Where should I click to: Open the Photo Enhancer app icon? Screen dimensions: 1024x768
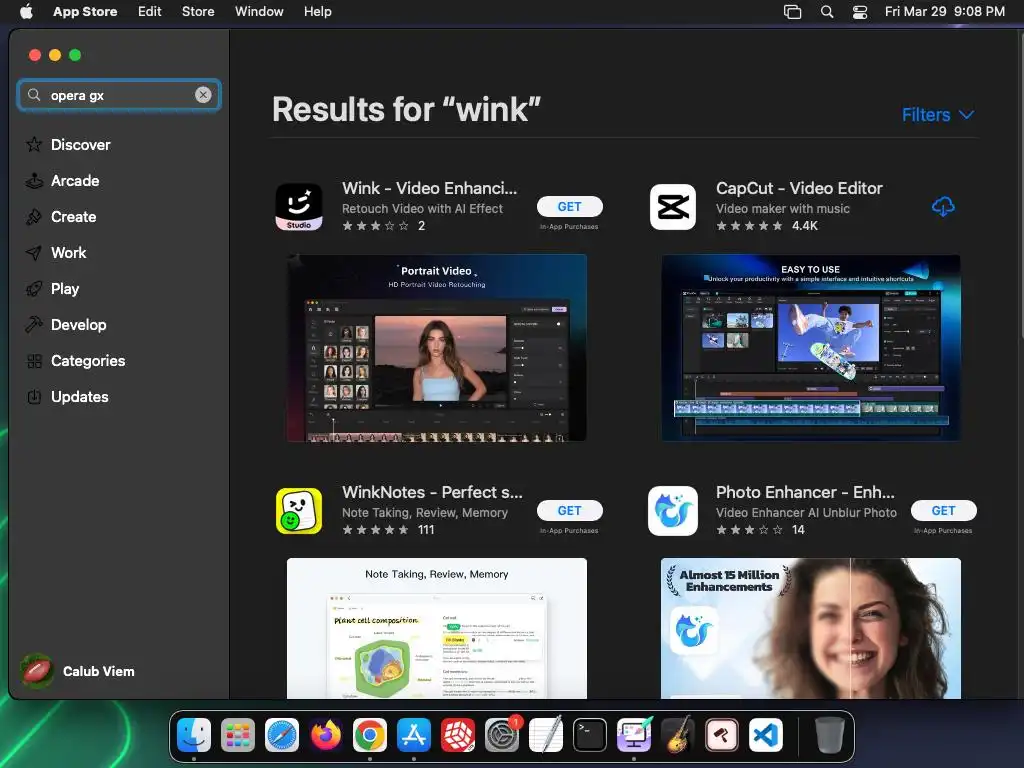click(x=673, y=511)
